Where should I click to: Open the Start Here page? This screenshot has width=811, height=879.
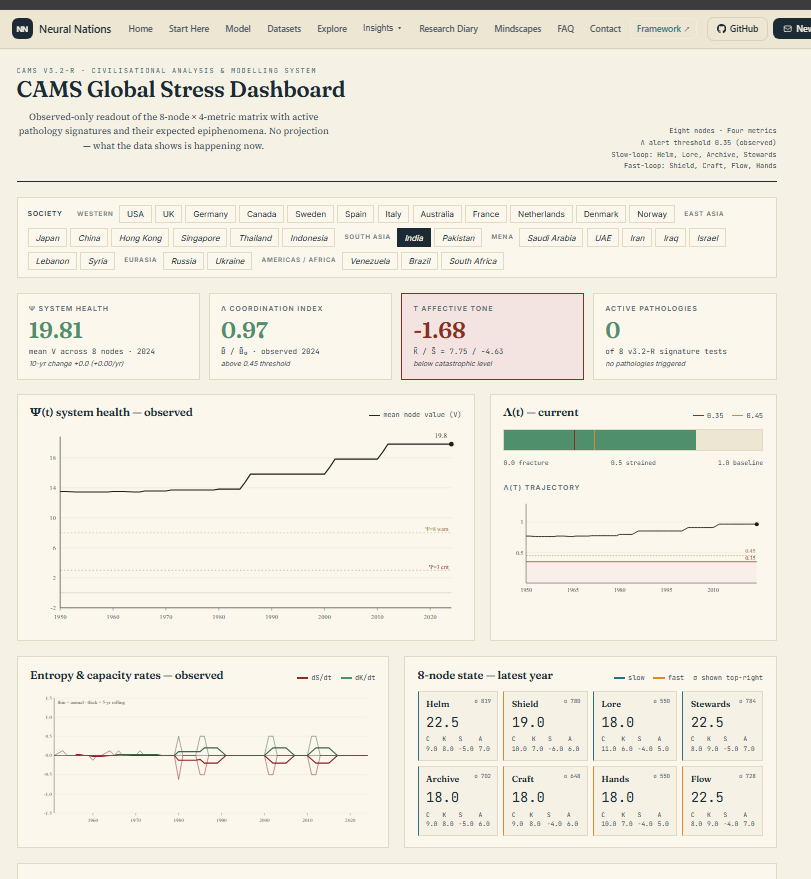pyautogui.click(x=189, y=29)
